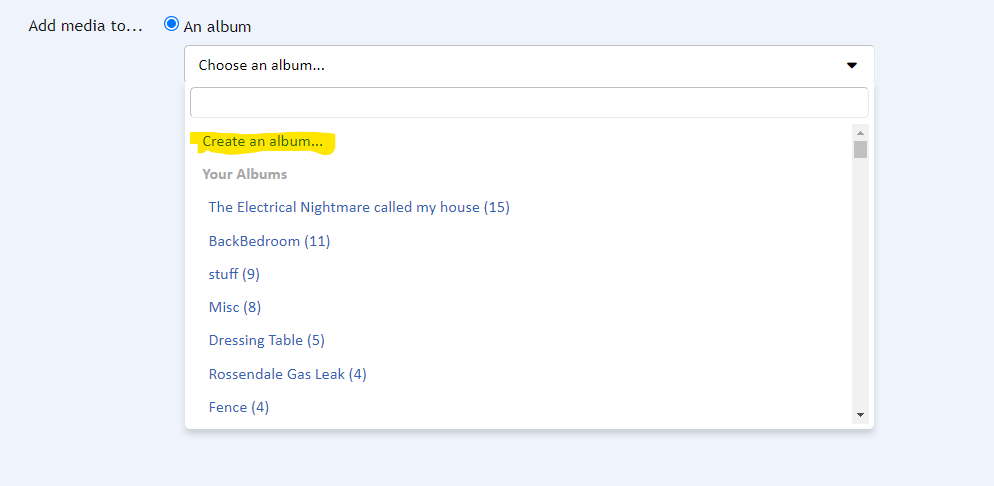Choose the Fence (4) album

point(238,407)
